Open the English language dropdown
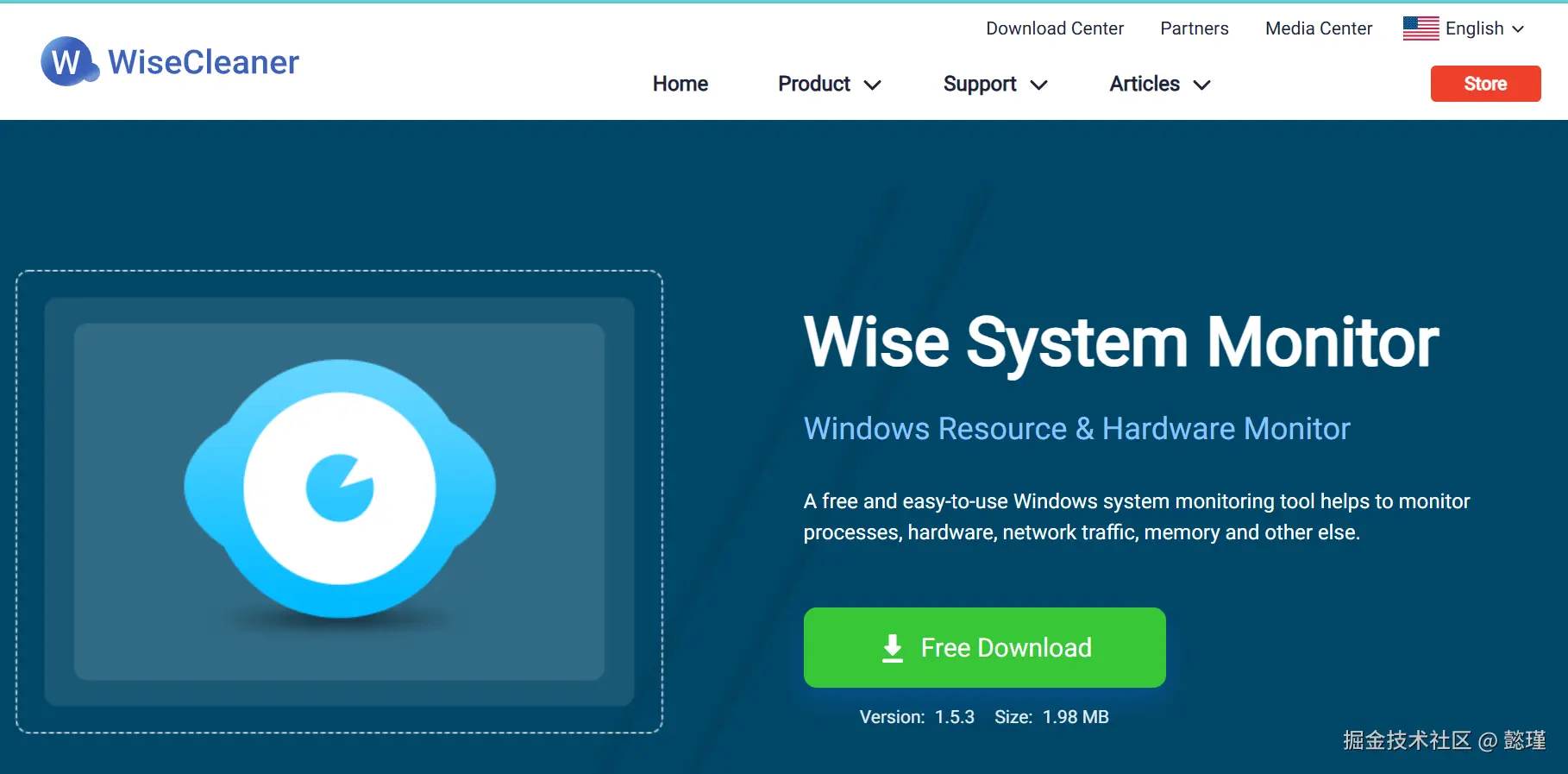 point(1484,28)
